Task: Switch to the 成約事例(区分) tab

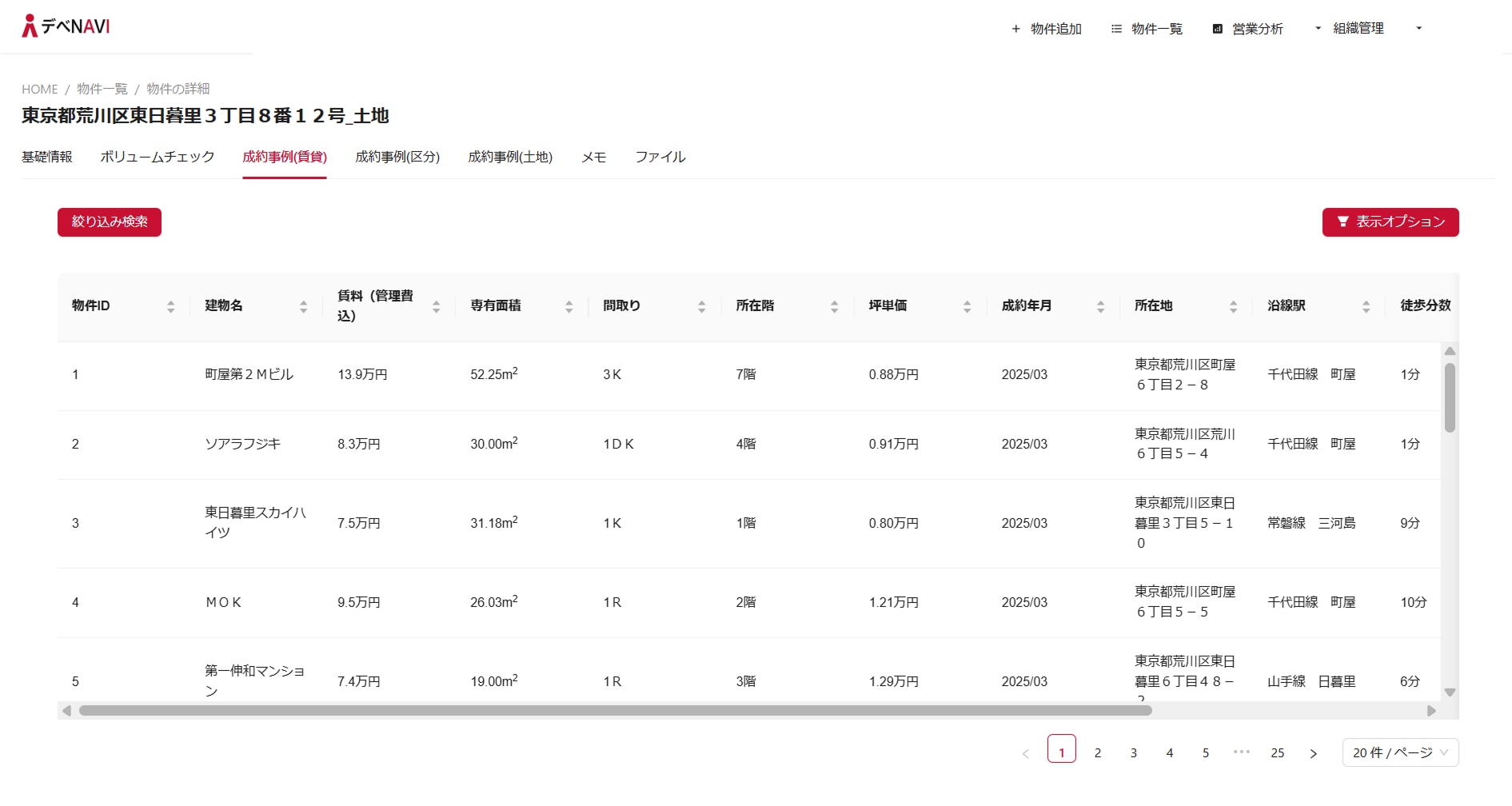Action: (397, 157)
